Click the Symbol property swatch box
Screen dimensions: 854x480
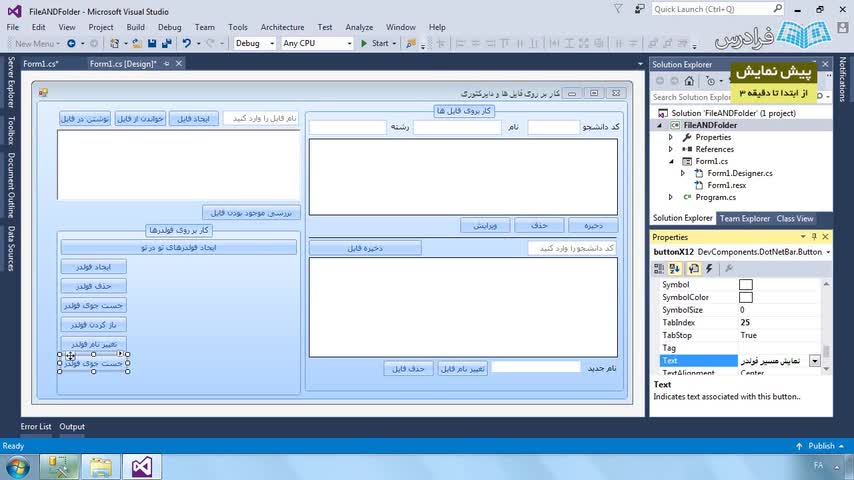tap(746, 284)
